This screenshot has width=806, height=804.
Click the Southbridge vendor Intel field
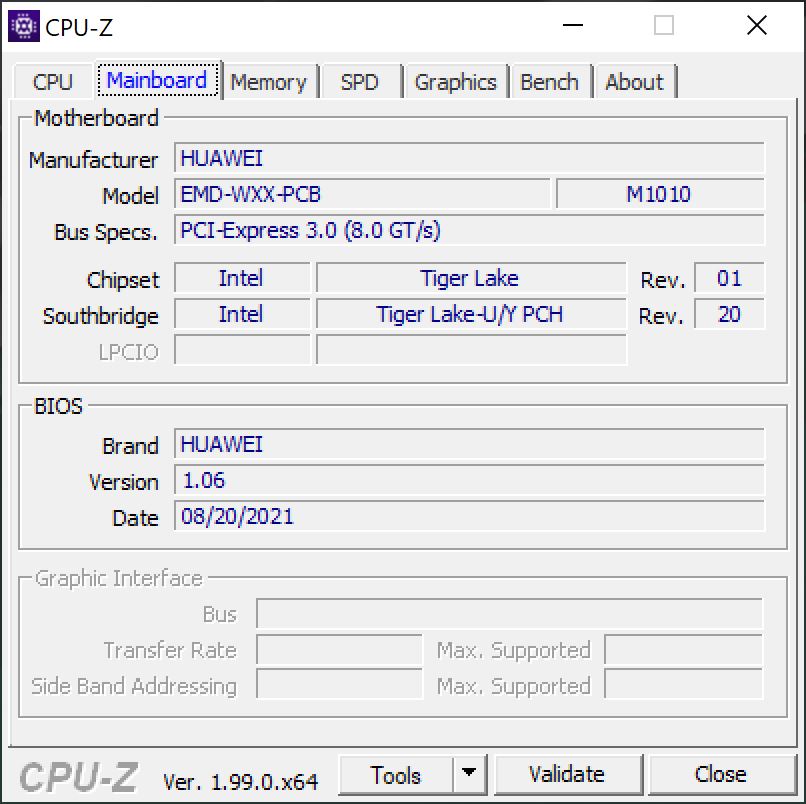point(242,314)
